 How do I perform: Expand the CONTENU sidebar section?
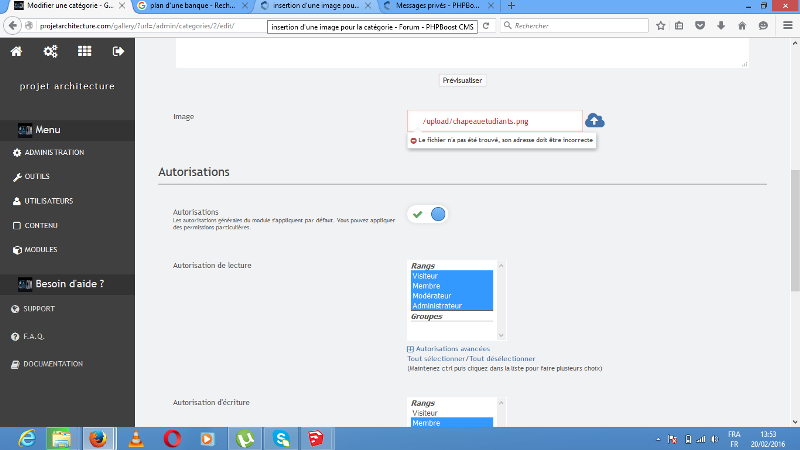click(x=40, y=225)
